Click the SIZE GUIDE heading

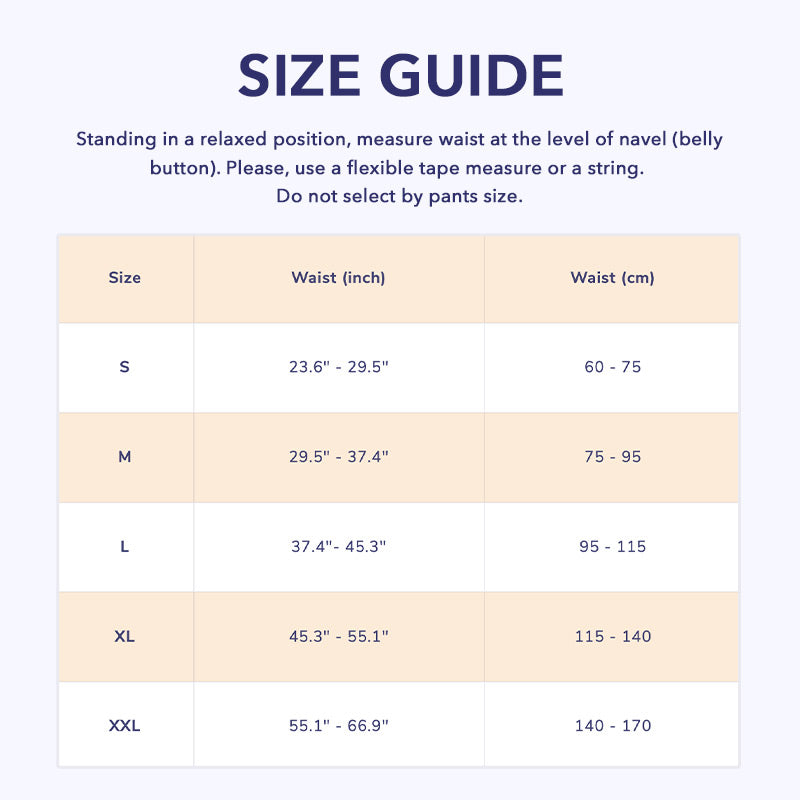pyautogui.click(x=400, y=75)
